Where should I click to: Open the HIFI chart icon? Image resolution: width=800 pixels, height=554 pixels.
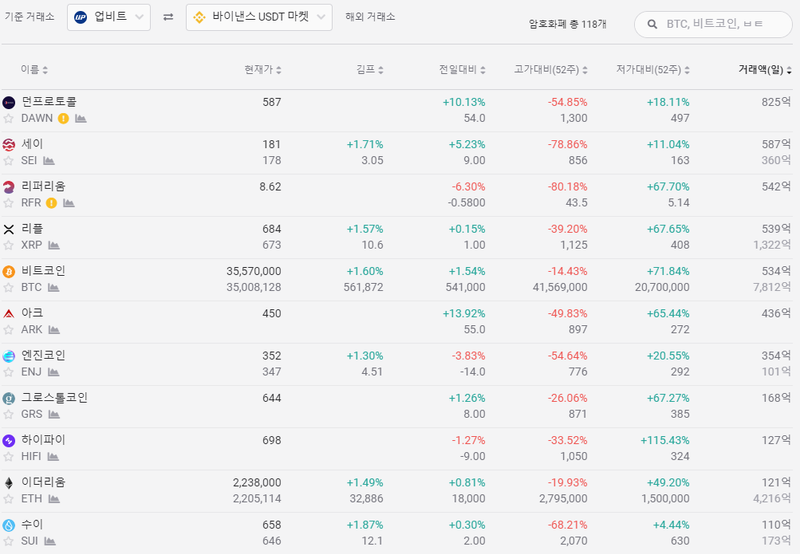tap(53, 457)
